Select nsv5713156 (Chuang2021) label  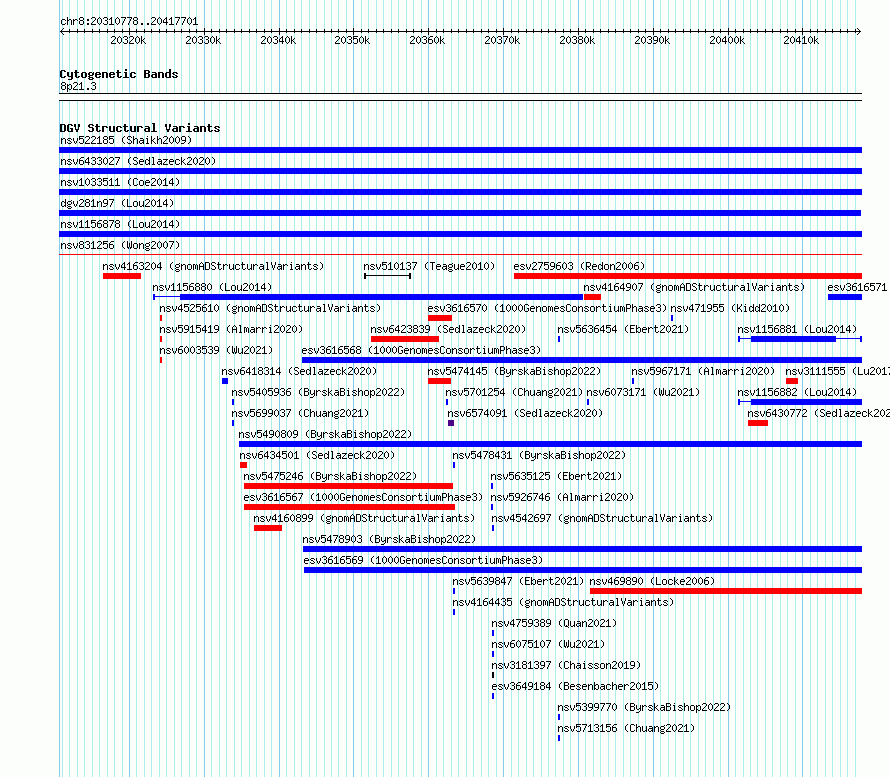(626, 728)
